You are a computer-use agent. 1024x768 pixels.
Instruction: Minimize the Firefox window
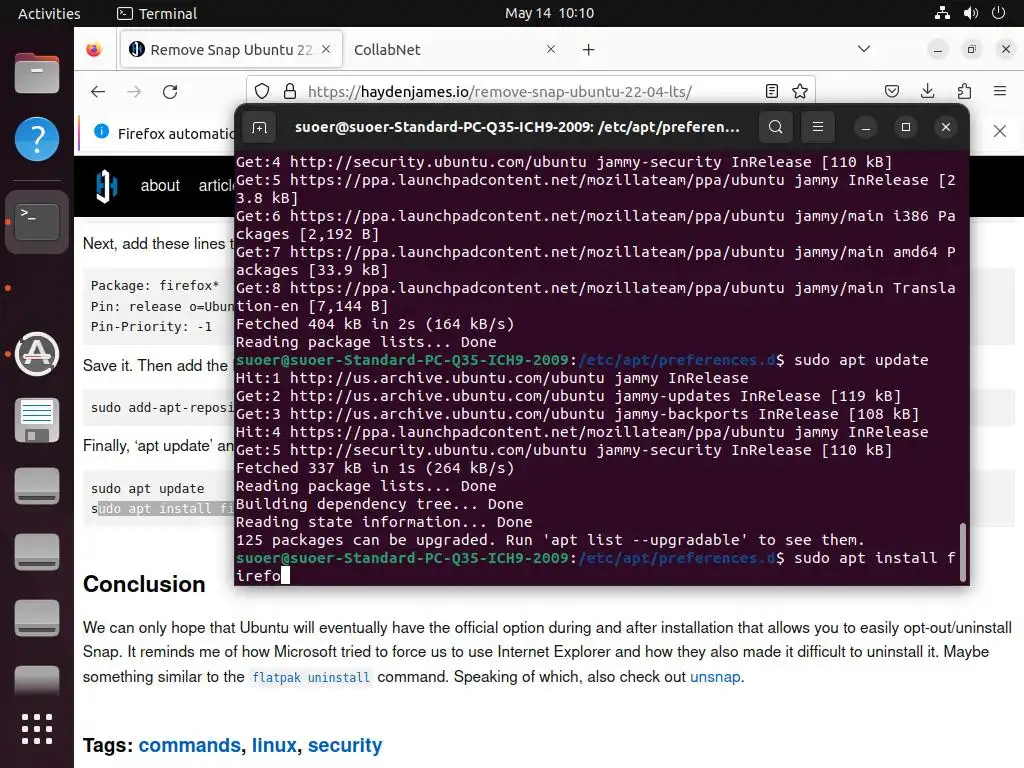point(938,50)
